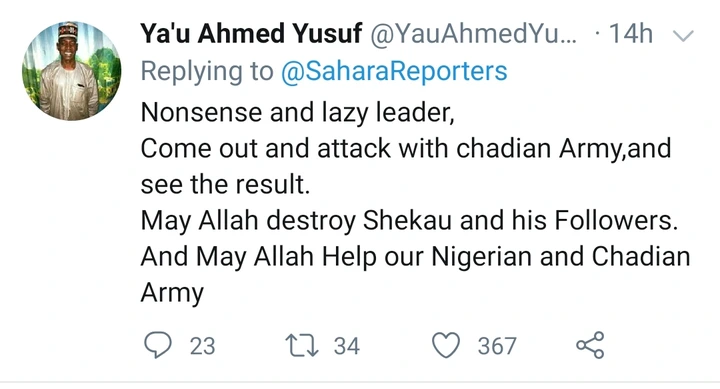Click the 14h timestamp
Viewport: 720px width, 389px height.
[x=630, y=34]
